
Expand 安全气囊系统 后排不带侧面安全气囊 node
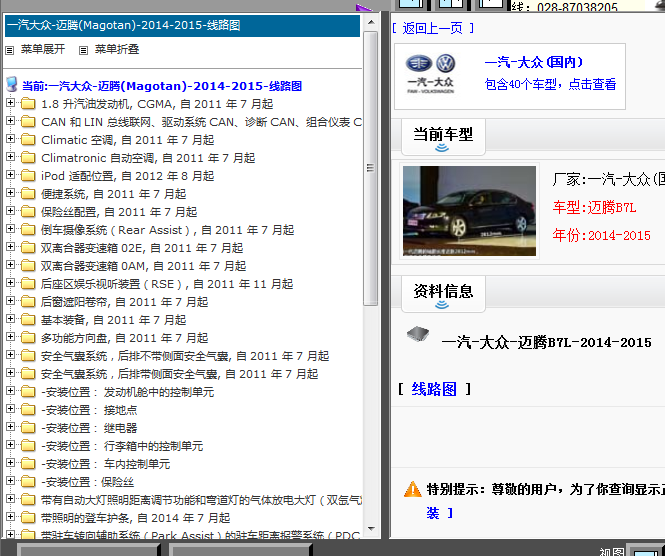11,355
